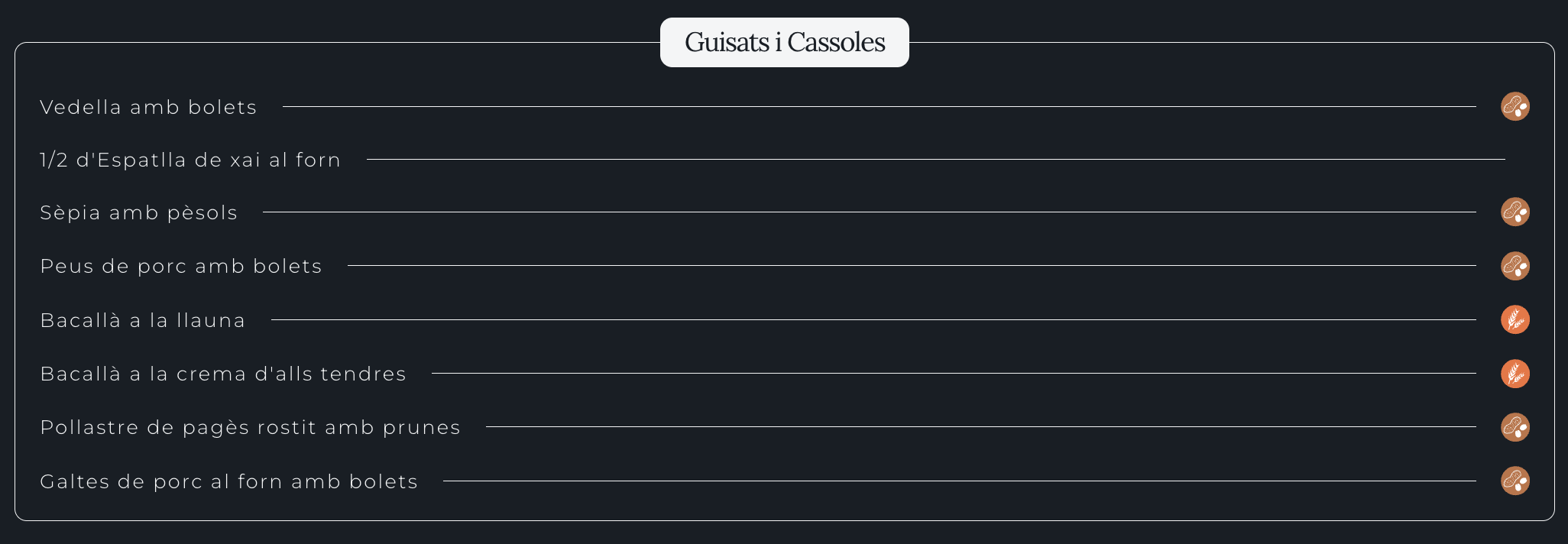The image size is (1568, 544).
Task: Open the Guisats i Cassoles section heading
Action: [x=784, y=43]
